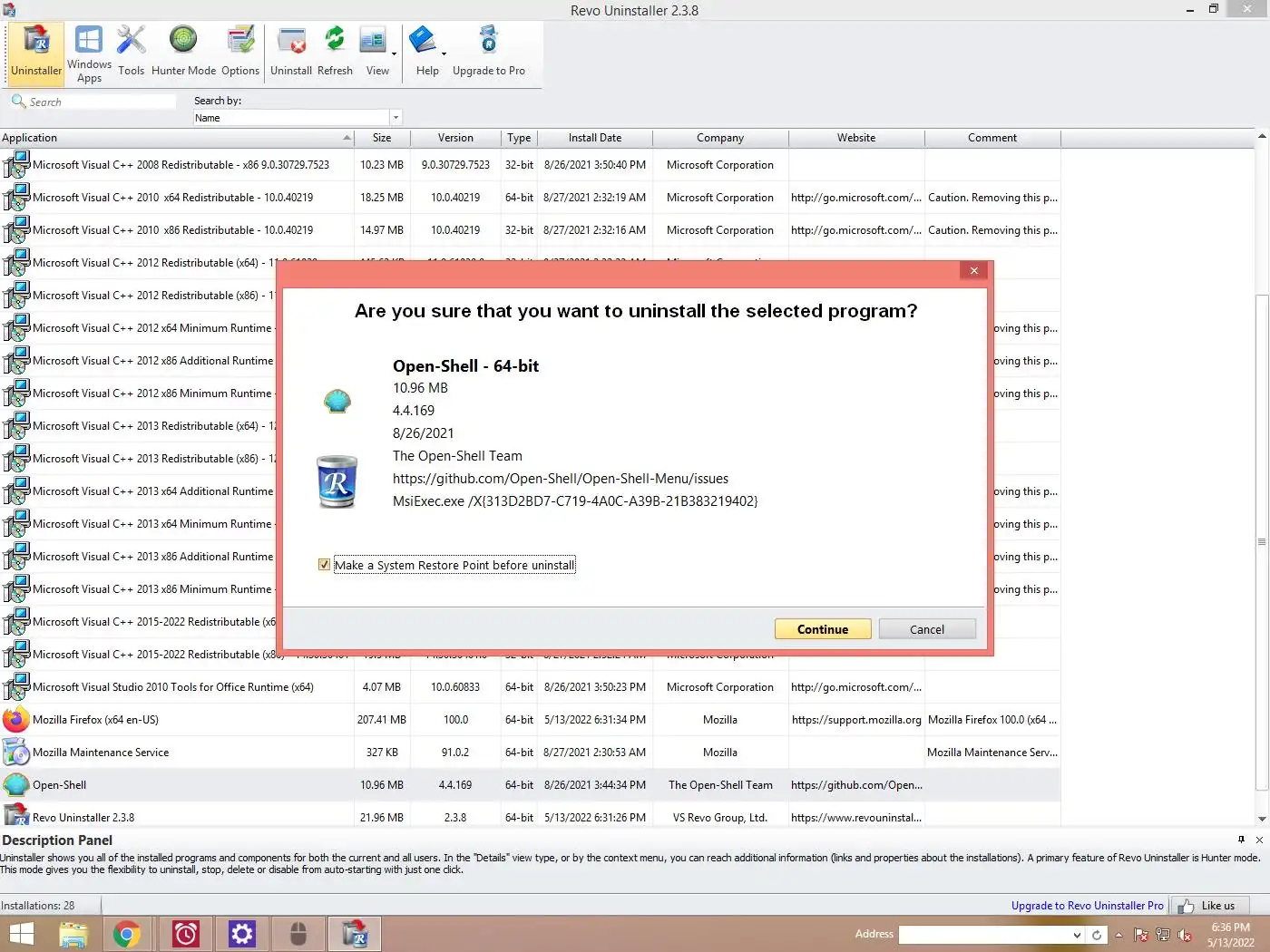Screen dimensions: 1270x952
Task: Select the Mozilla Maintenance Service icon
Action: (x=15, y=753)
